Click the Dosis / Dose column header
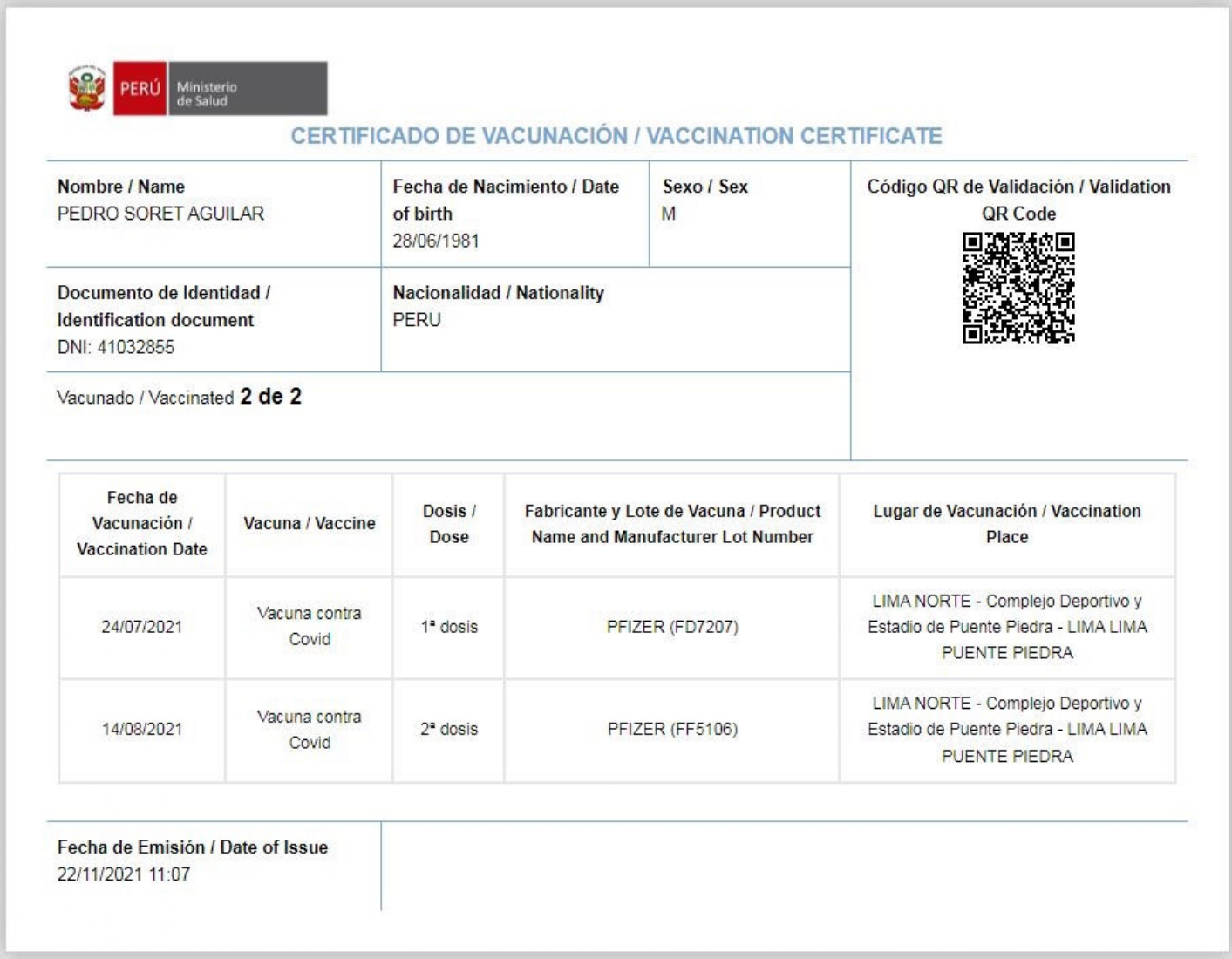The image size is (1232, 959). [449, 524]
